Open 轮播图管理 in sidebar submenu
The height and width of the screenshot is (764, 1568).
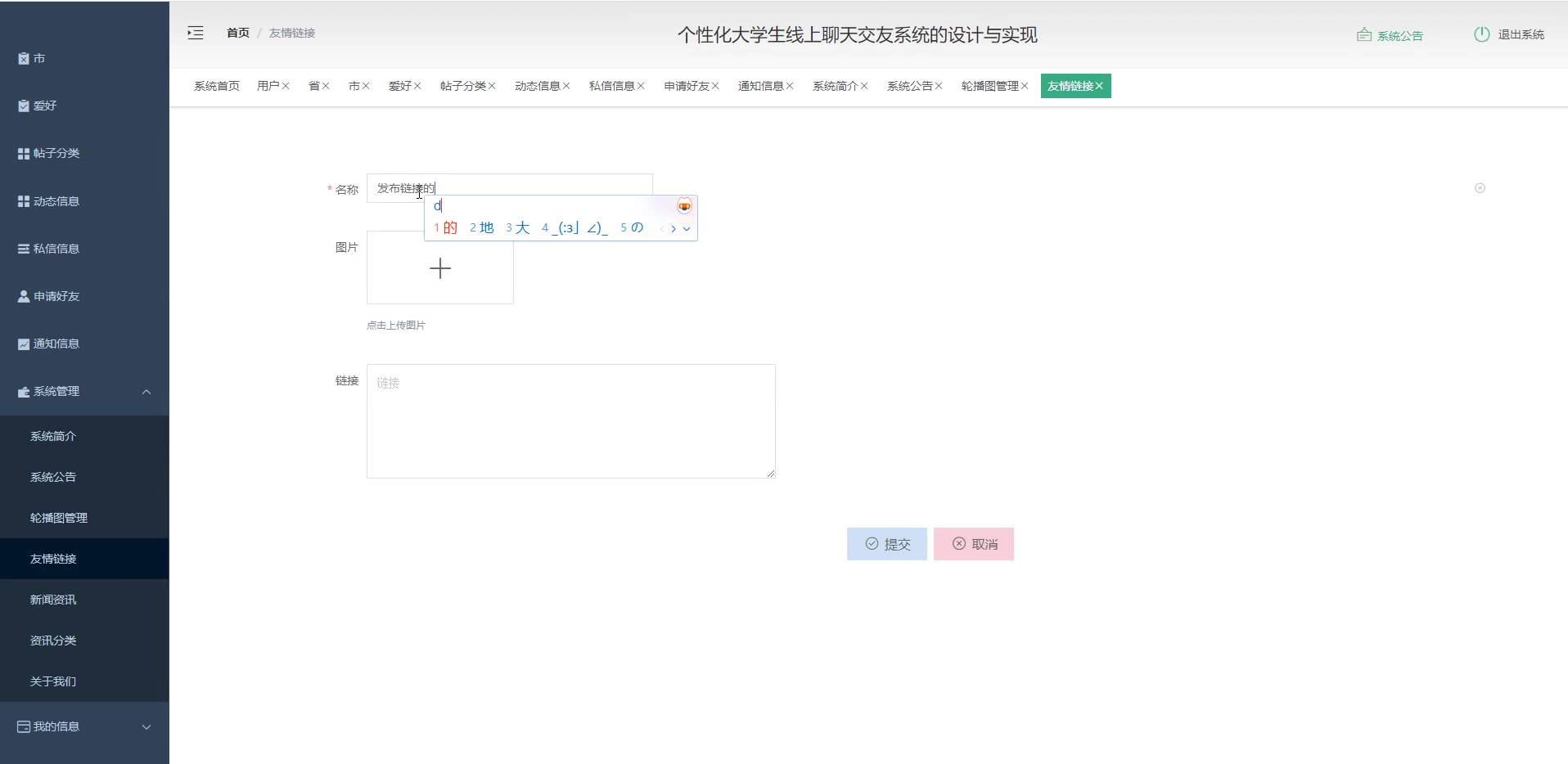[x=84, y=518]
